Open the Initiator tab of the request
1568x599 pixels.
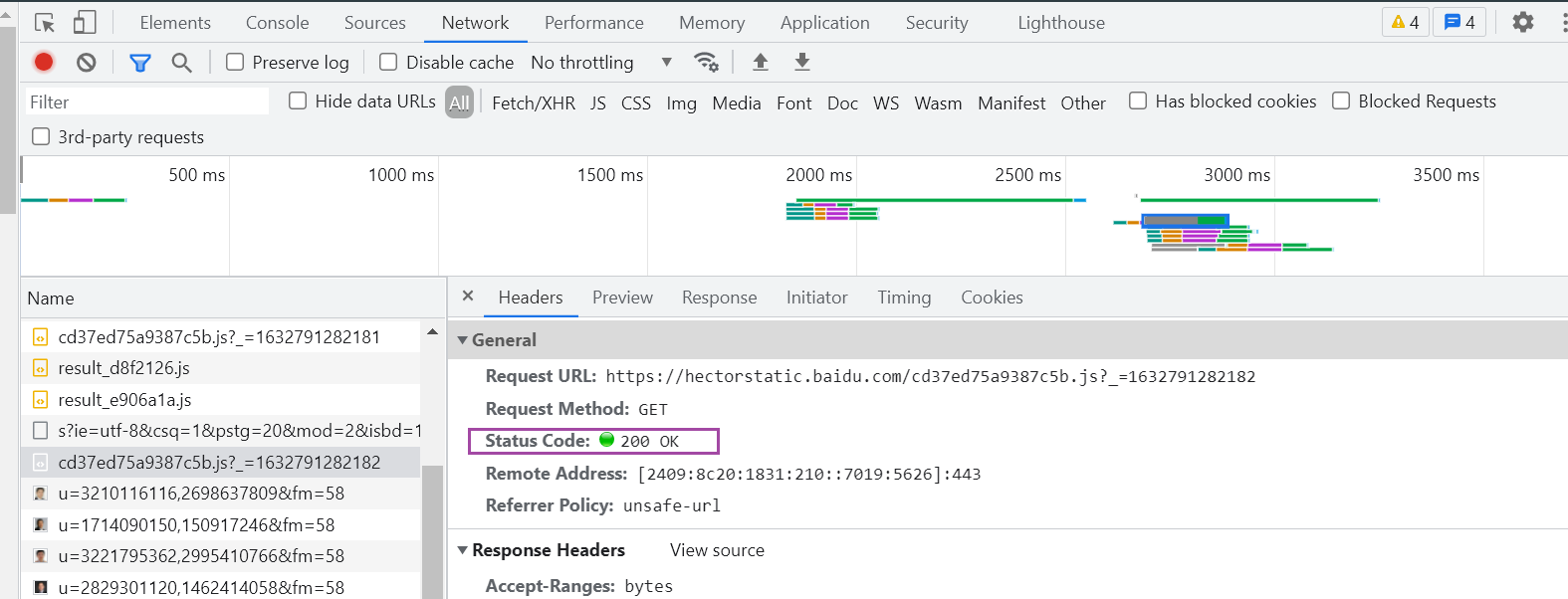[x=817, y=298]
